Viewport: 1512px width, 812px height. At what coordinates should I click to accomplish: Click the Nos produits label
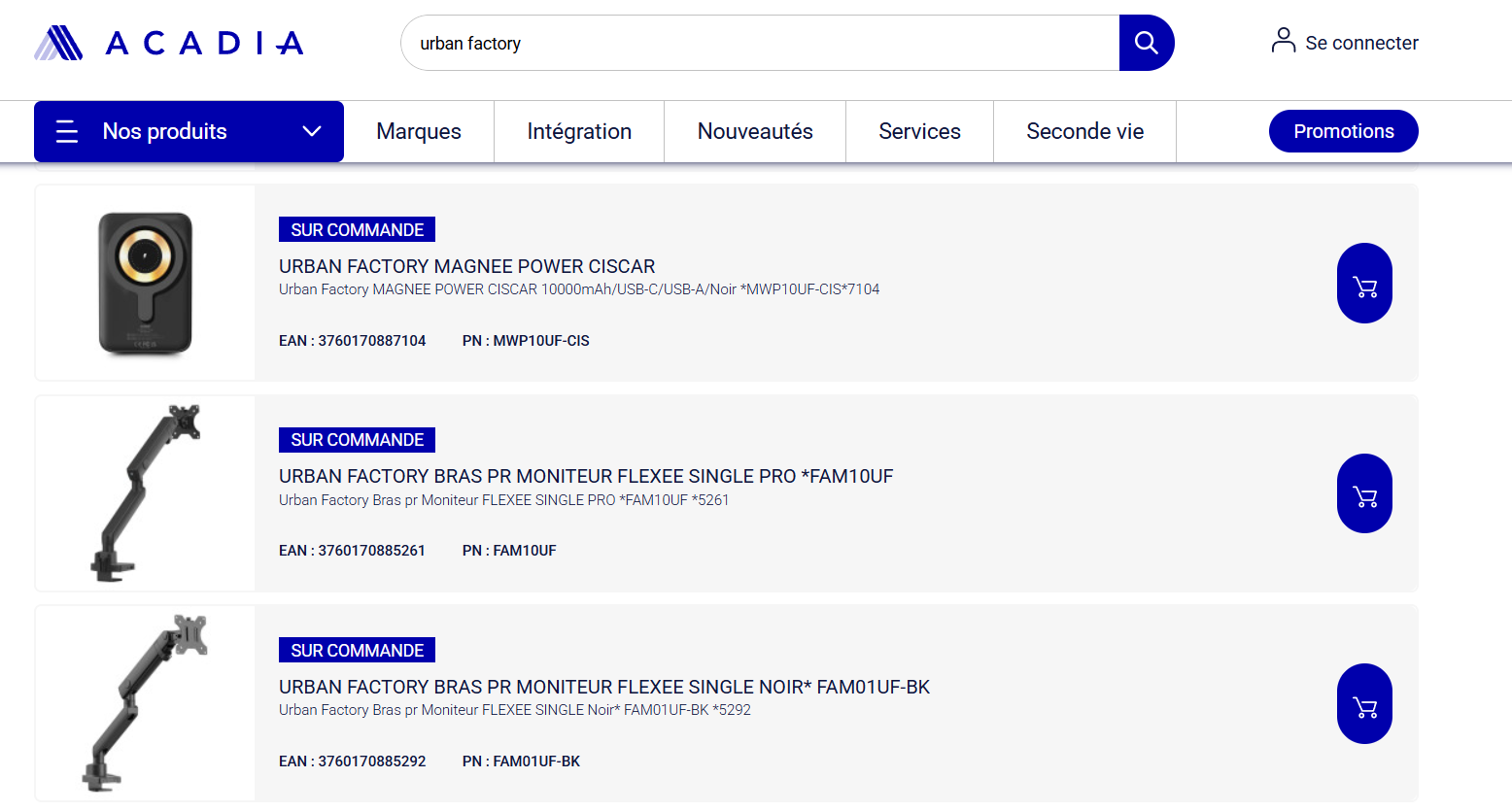pyautogui.click(x=165, y=131)
